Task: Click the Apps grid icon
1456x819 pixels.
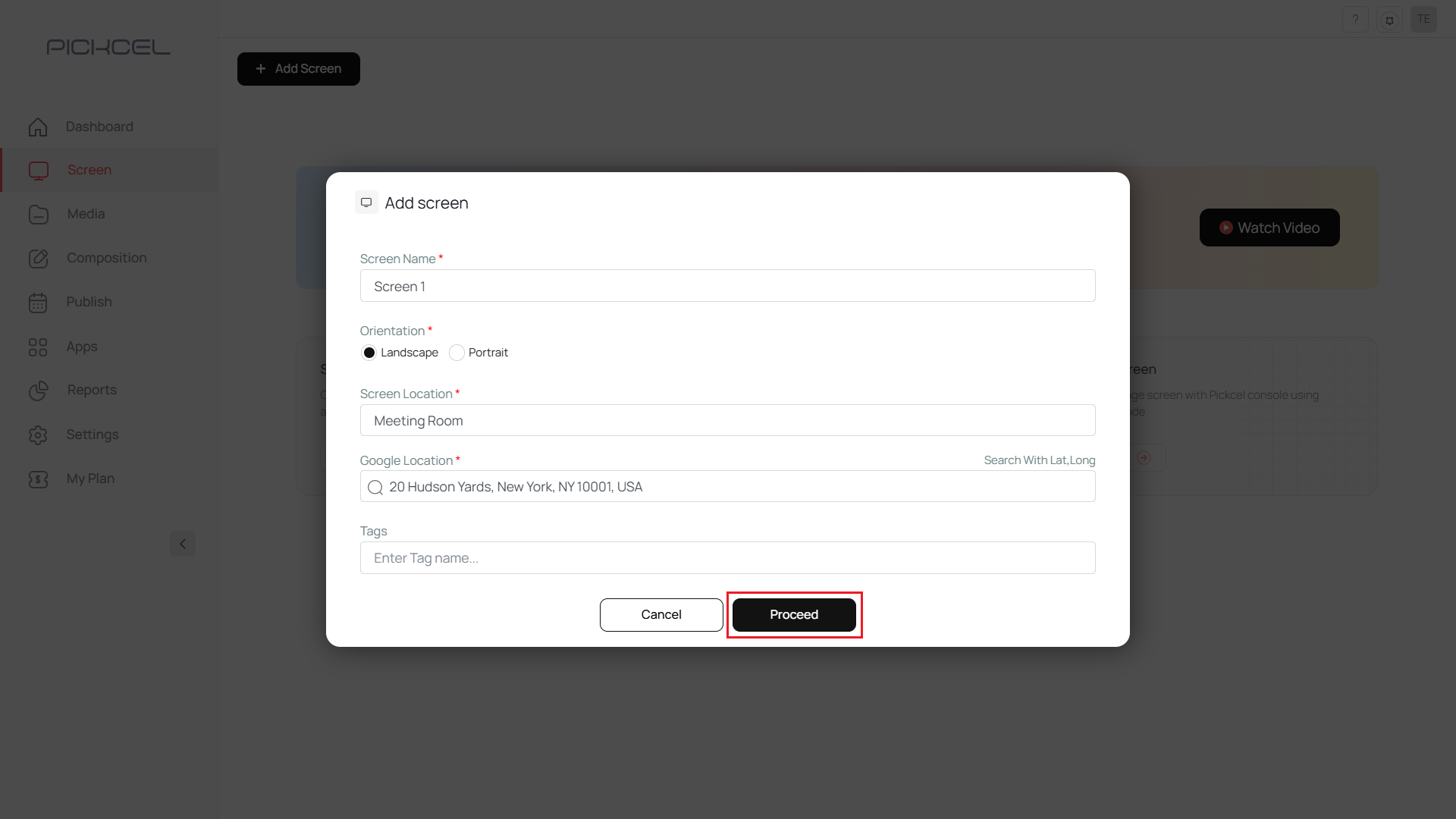Action: coord(38,347)
